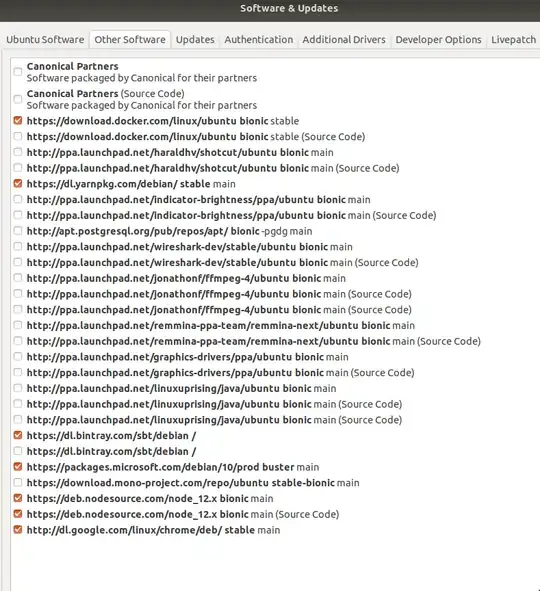540x591 pixels.
Task: Disable the dl.yarnpkg.com debian stable repository
Action: point(18,184)
